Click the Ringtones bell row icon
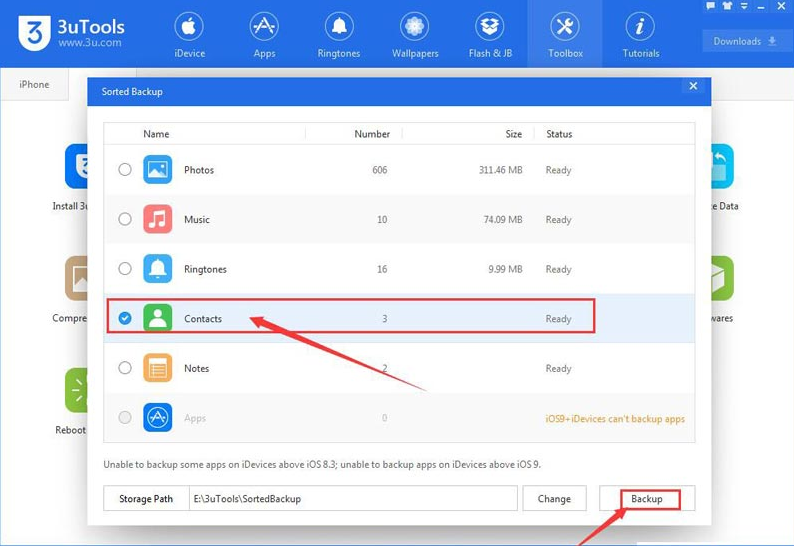Screen dimensions: 794x546 tap(157, 268)
